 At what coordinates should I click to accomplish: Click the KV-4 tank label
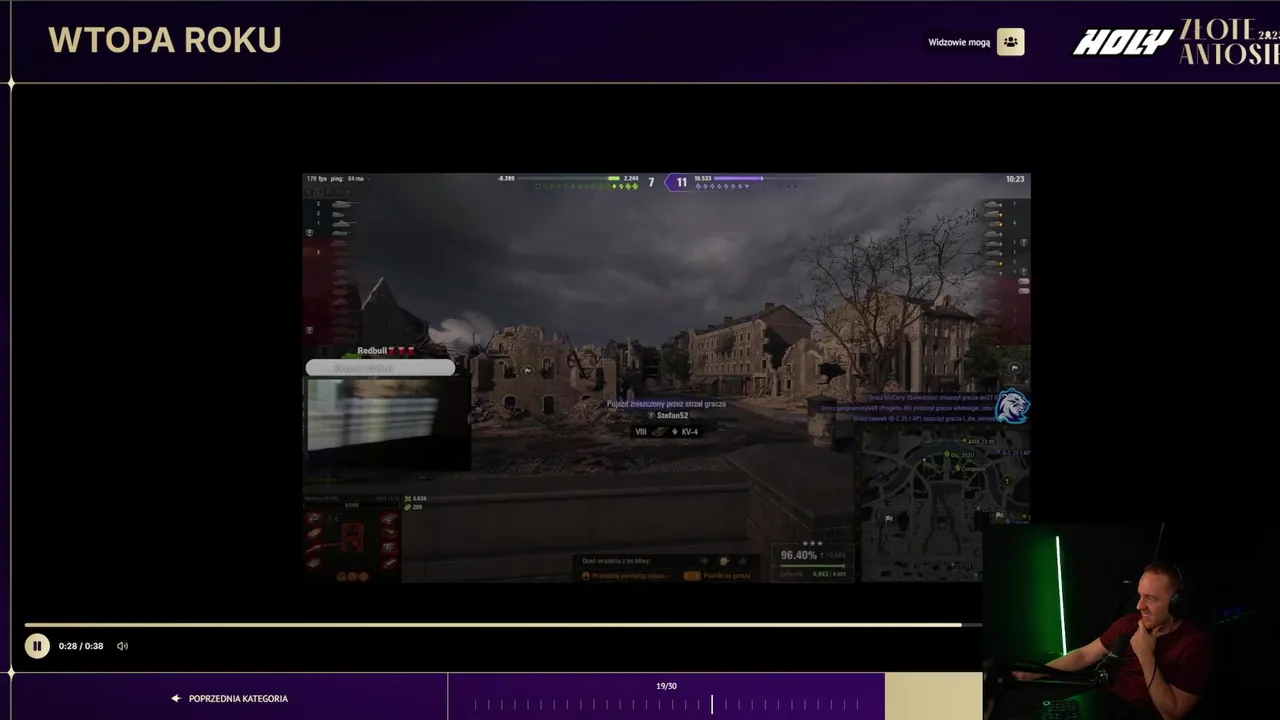(x=690, y=432)
